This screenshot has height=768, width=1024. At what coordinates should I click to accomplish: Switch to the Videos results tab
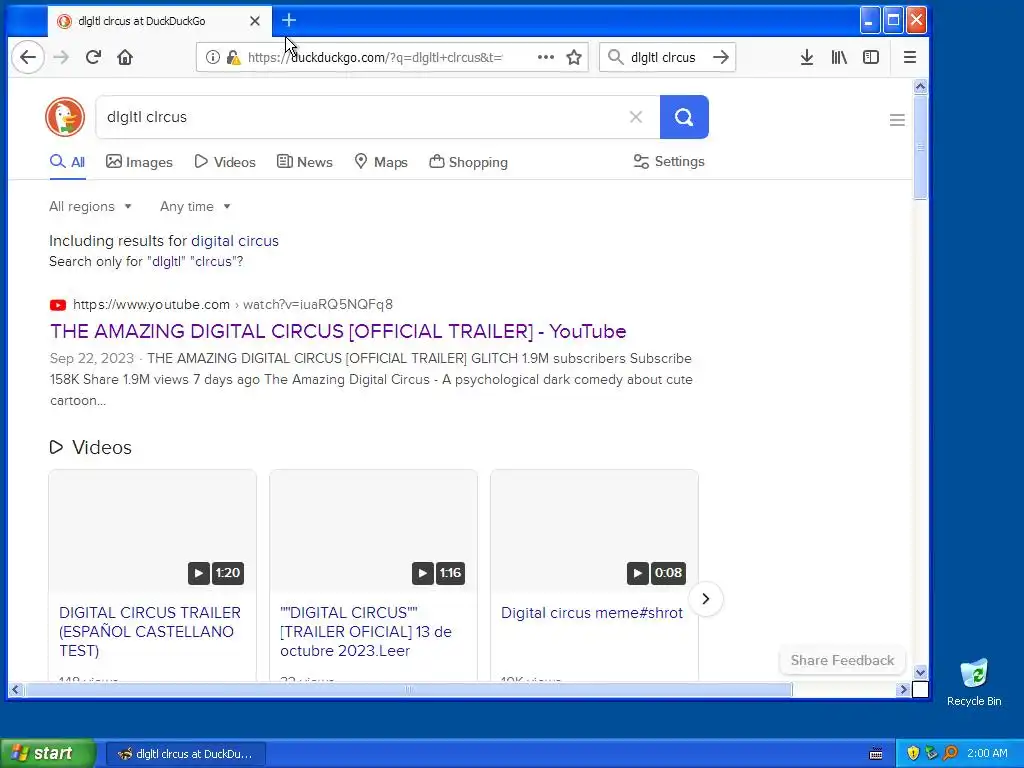(225, 162)
